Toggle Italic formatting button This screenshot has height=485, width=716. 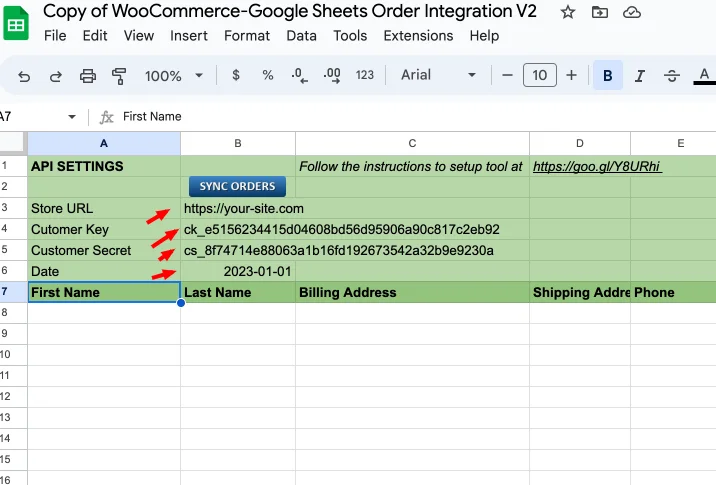point(640,75)
